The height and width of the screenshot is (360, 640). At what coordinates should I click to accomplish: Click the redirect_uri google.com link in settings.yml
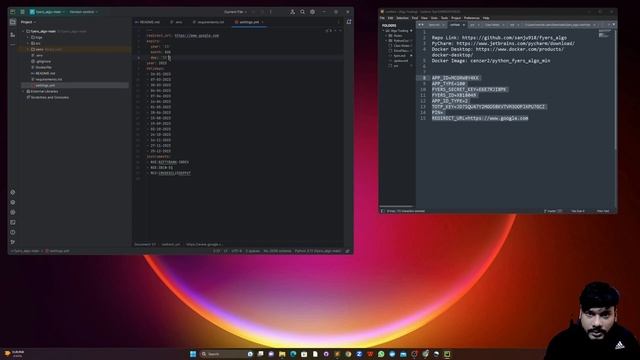[x=197, y=36]
